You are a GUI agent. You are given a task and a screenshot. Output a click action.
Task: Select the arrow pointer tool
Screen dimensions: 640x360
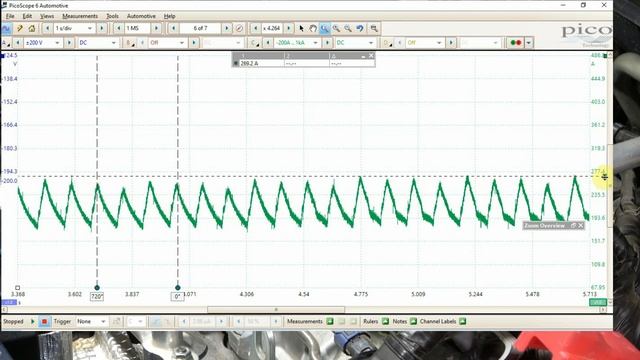(x=301, y=29)
